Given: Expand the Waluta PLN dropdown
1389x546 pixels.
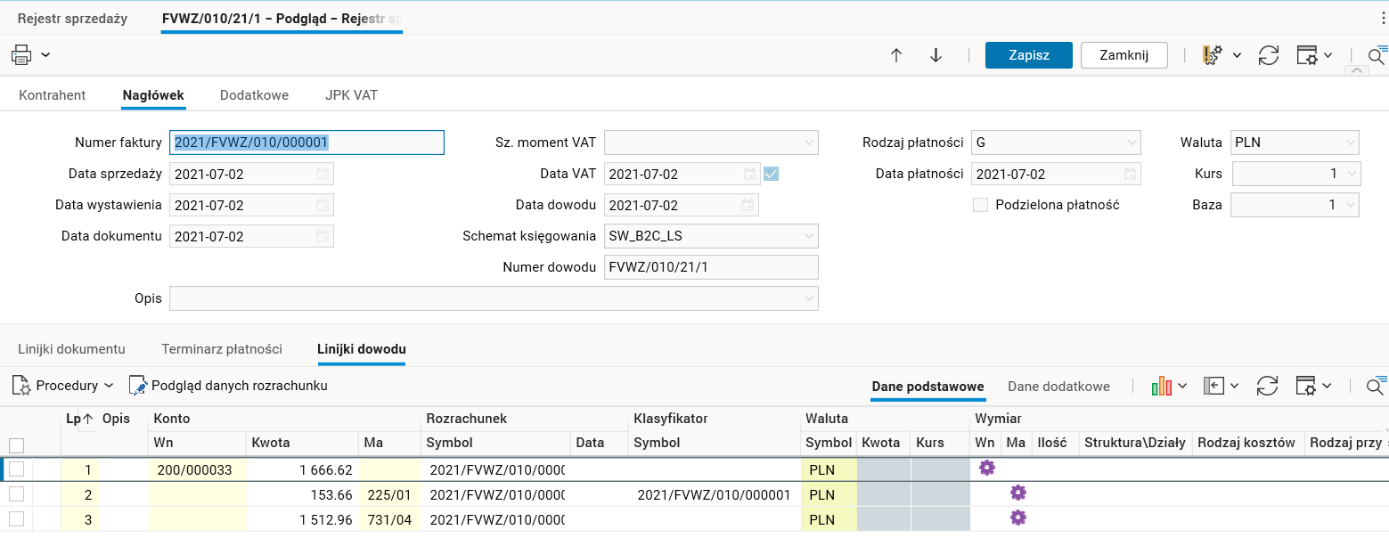Looking at the screenshot, I should [x=1349, y=143].
